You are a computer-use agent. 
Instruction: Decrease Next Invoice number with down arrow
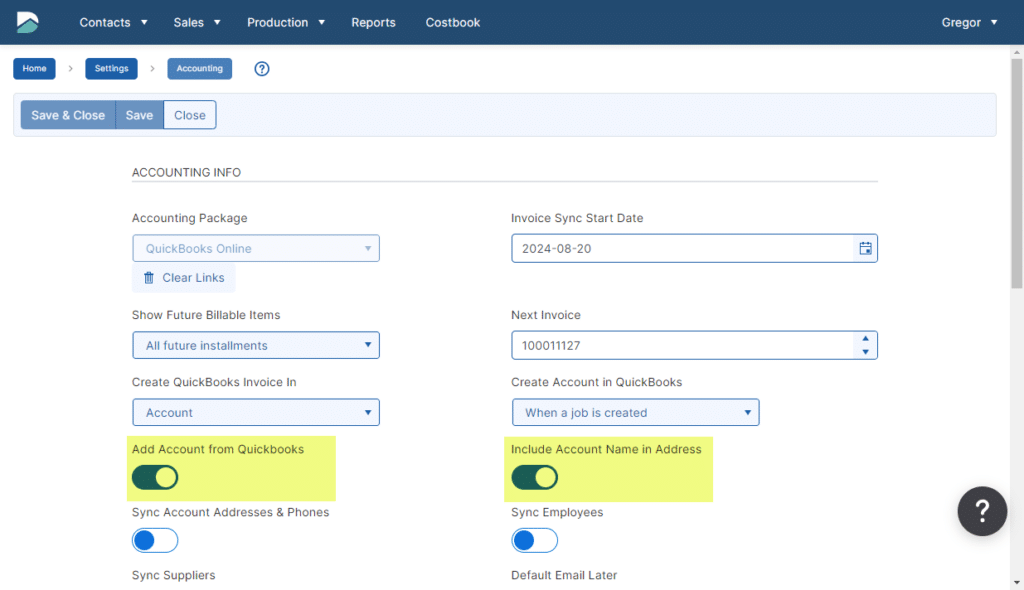coord(865,351)
